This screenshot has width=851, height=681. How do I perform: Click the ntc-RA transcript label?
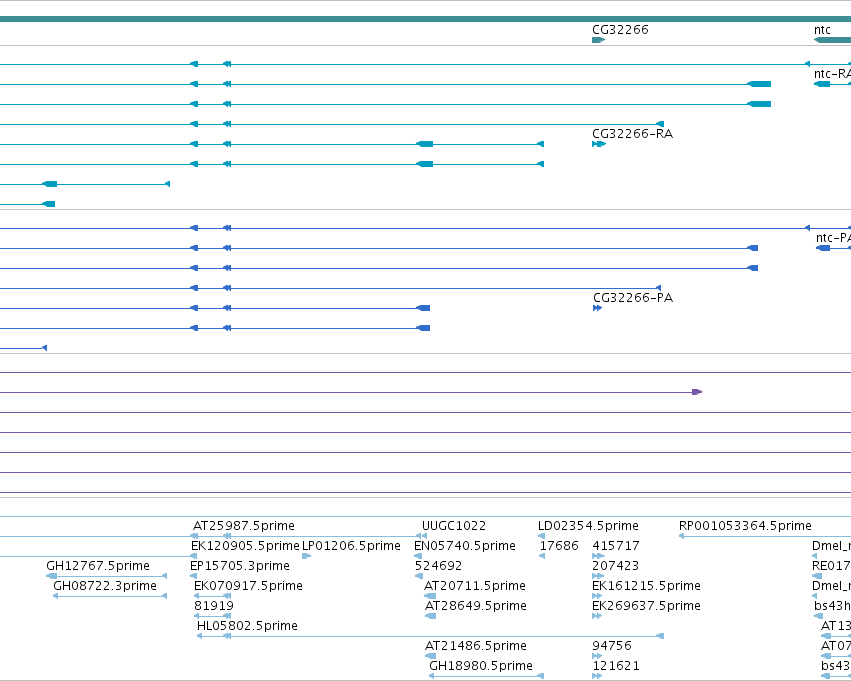click(x=833, y=74)
